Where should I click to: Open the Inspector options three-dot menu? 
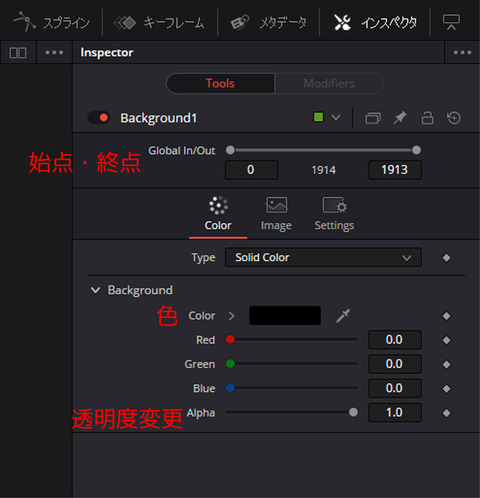click(x=462, y=52)
